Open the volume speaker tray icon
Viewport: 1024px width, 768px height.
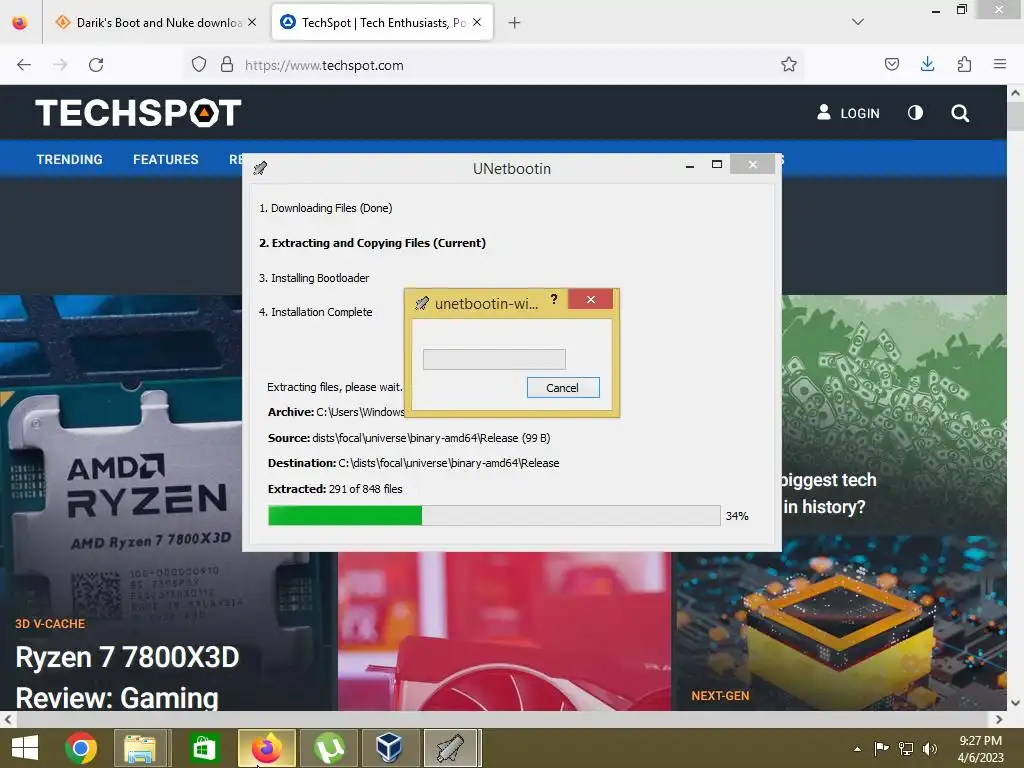pos(930,748)
